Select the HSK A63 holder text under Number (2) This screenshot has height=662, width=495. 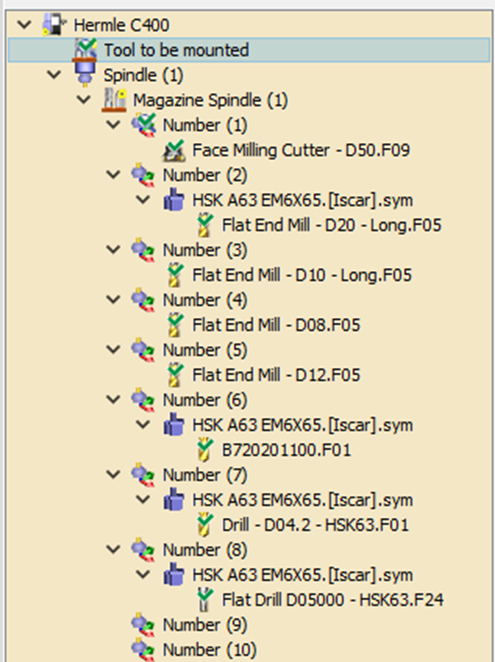(x=303, y=200)
